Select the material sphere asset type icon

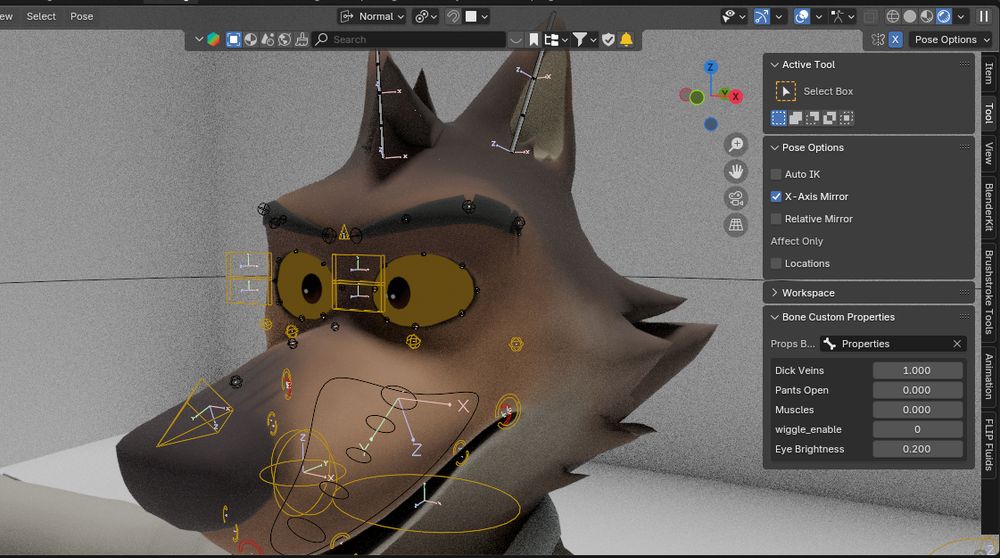[x=251, y=40]
